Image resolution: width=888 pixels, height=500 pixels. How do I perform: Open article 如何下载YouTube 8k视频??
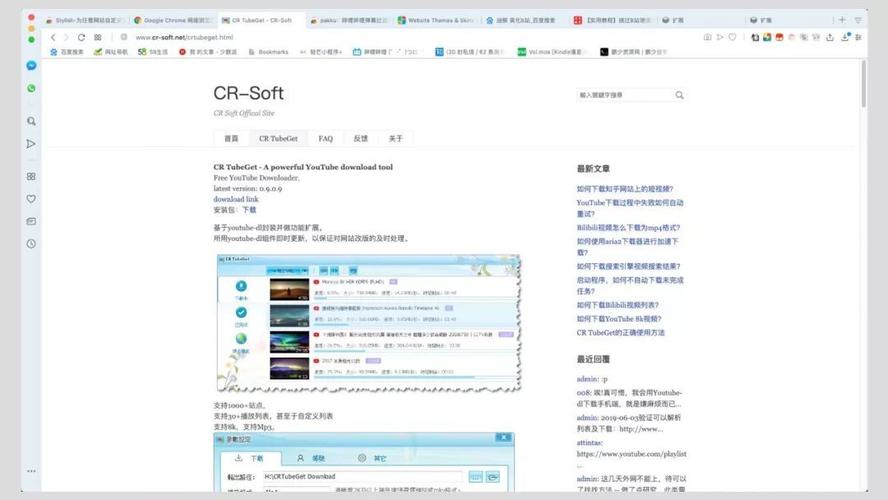tap(619, 319)
